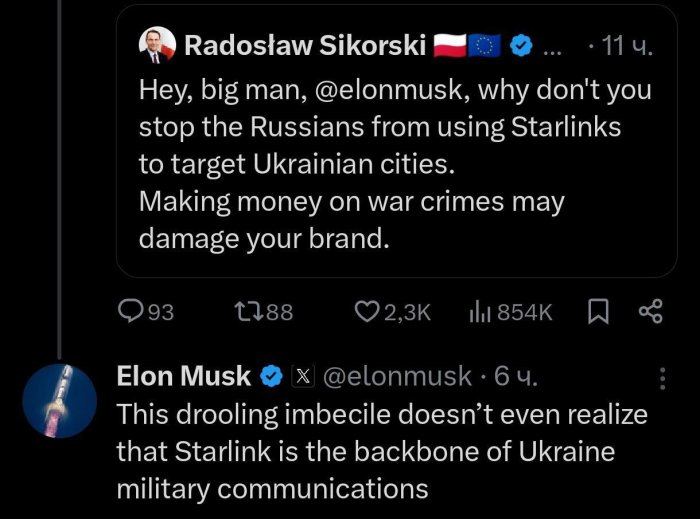
Task: Open Elon Musk's rocket avatar
Action: 60,399
